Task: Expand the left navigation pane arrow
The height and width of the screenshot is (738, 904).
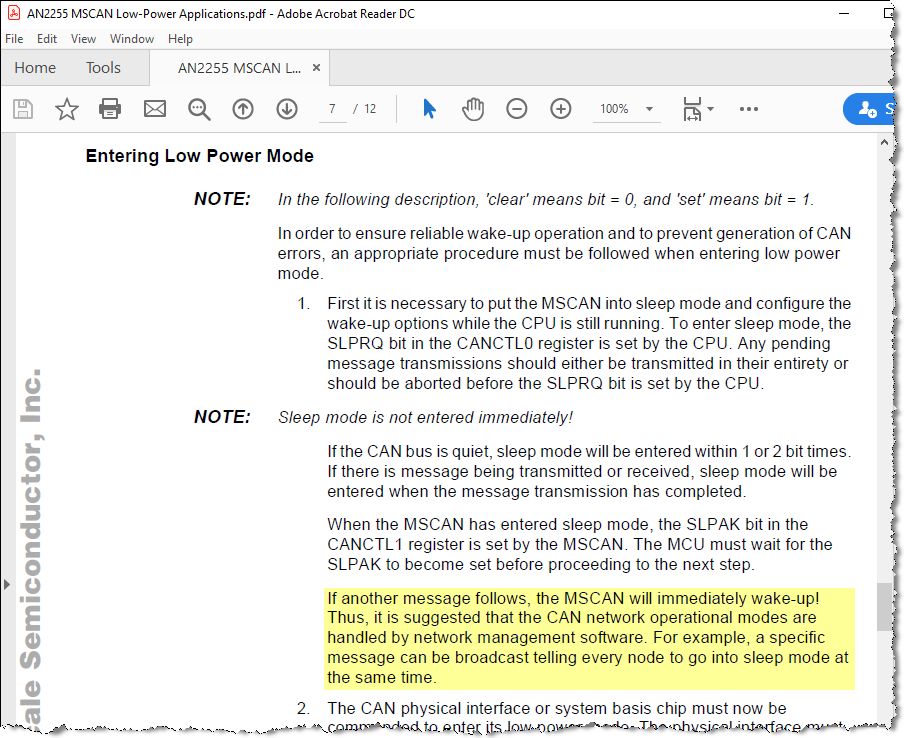Action: pos(6,585)
